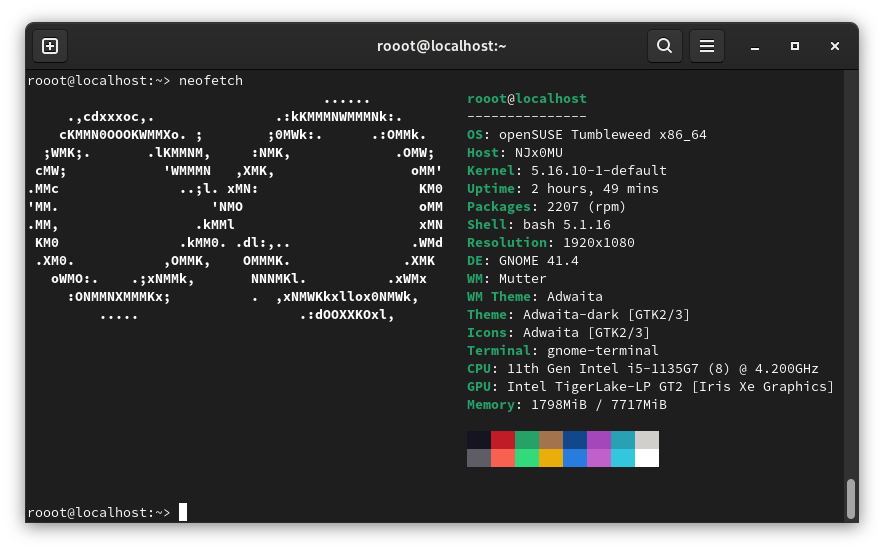Click the CPU: 11th Gen Intel line

pyautogui.click(x=643, y=369)
